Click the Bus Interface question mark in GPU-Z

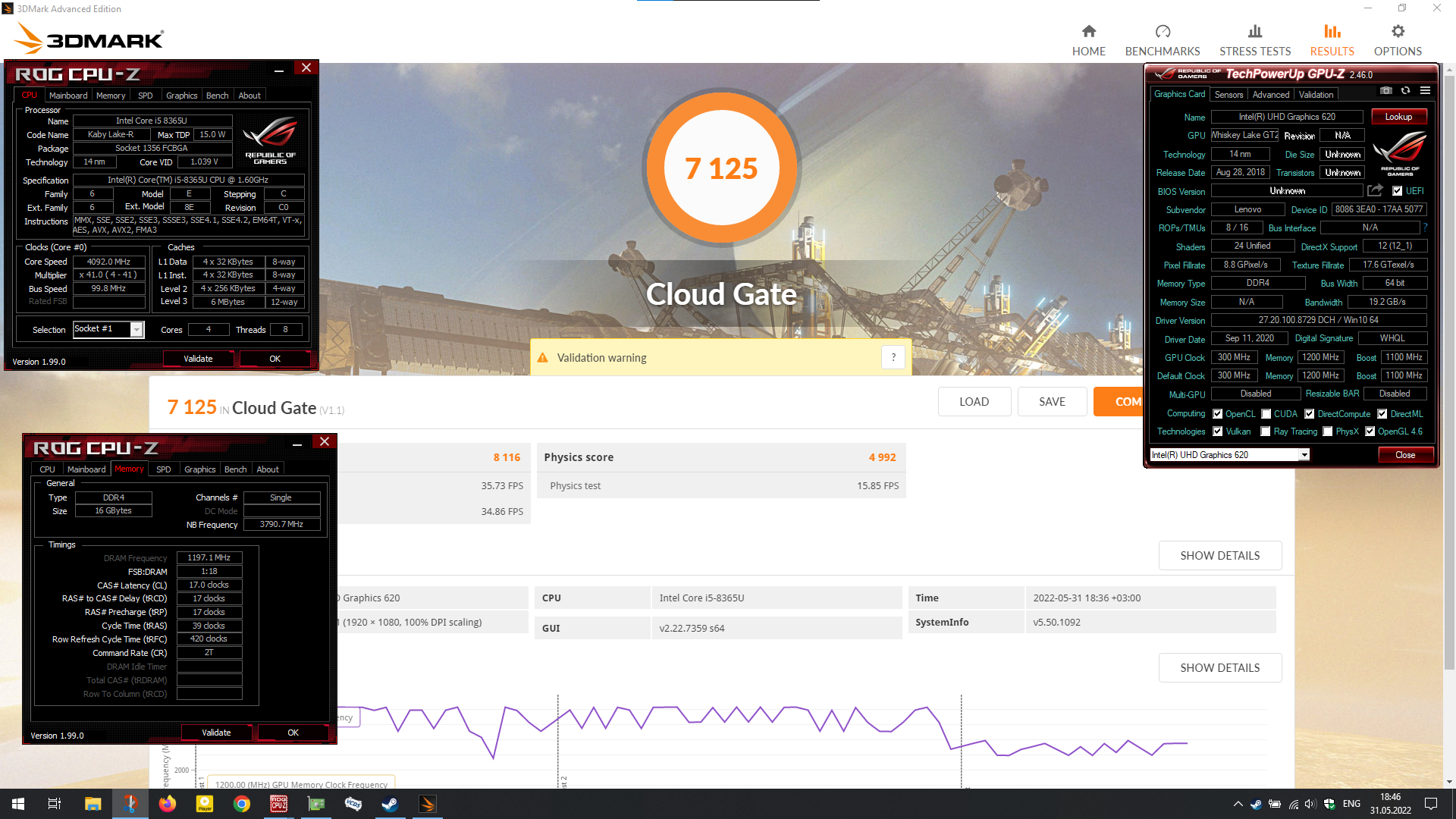(x=1425, y=227)
